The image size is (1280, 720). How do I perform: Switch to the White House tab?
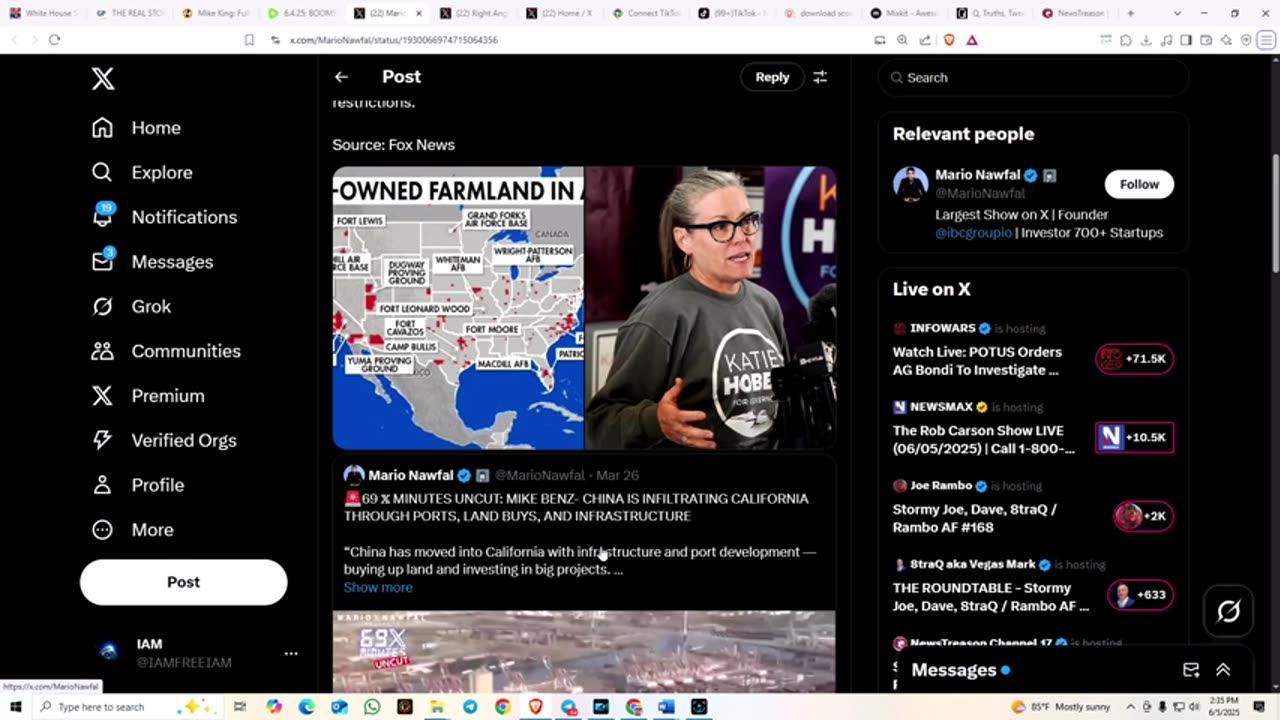43,13
